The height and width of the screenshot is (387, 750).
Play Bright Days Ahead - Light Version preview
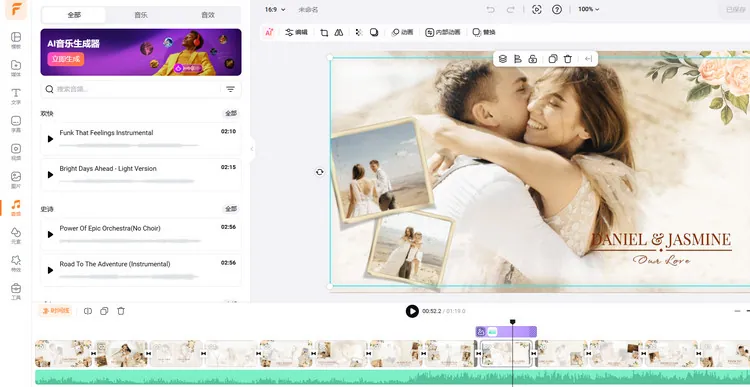[50, 175]
